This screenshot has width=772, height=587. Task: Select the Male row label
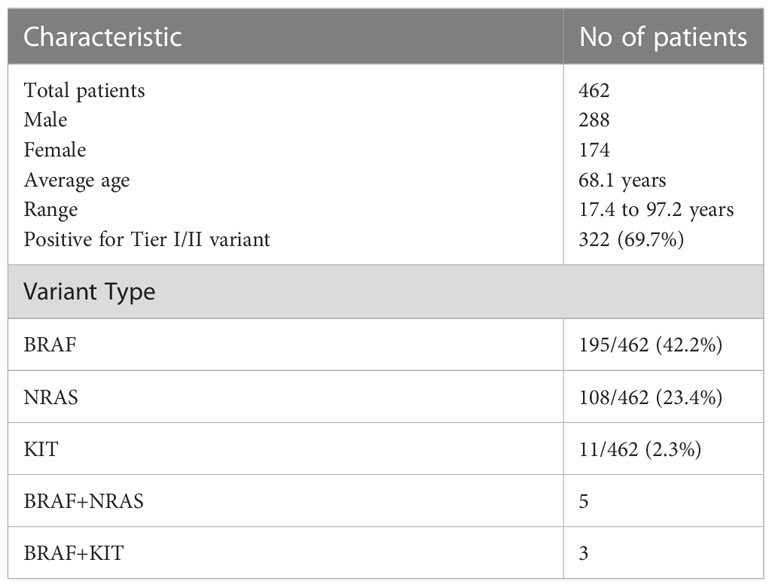pos(45,120)
